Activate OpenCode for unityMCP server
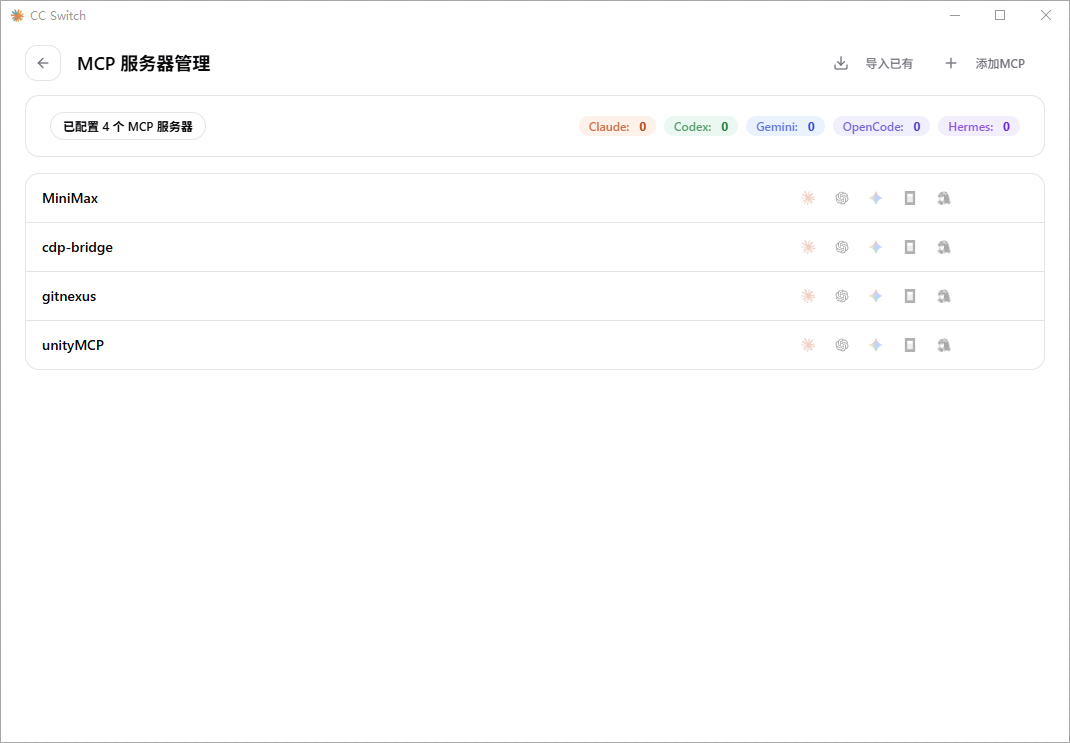 (910, 345)
